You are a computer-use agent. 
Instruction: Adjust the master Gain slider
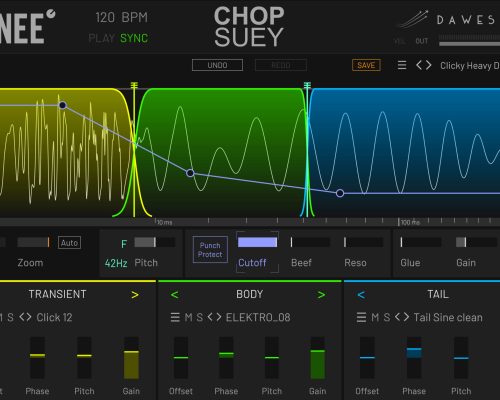(x=477, y=242)
